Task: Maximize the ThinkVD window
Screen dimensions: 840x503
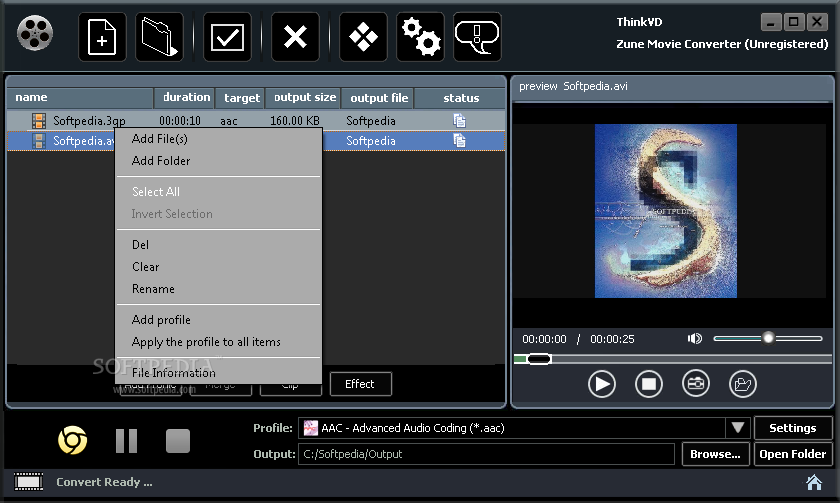Action: point(794,22)
